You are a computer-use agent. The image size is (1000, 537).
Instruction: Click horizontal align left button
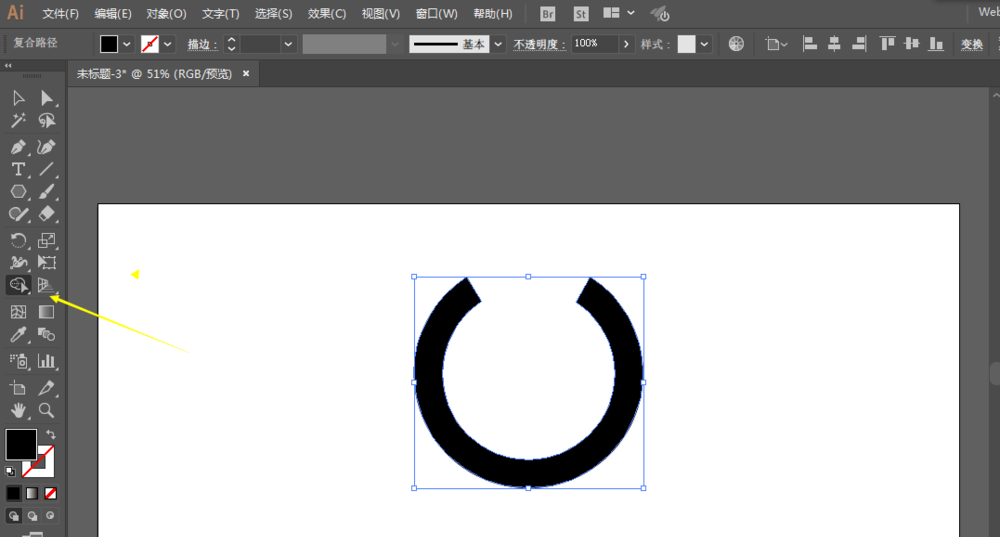810,43
